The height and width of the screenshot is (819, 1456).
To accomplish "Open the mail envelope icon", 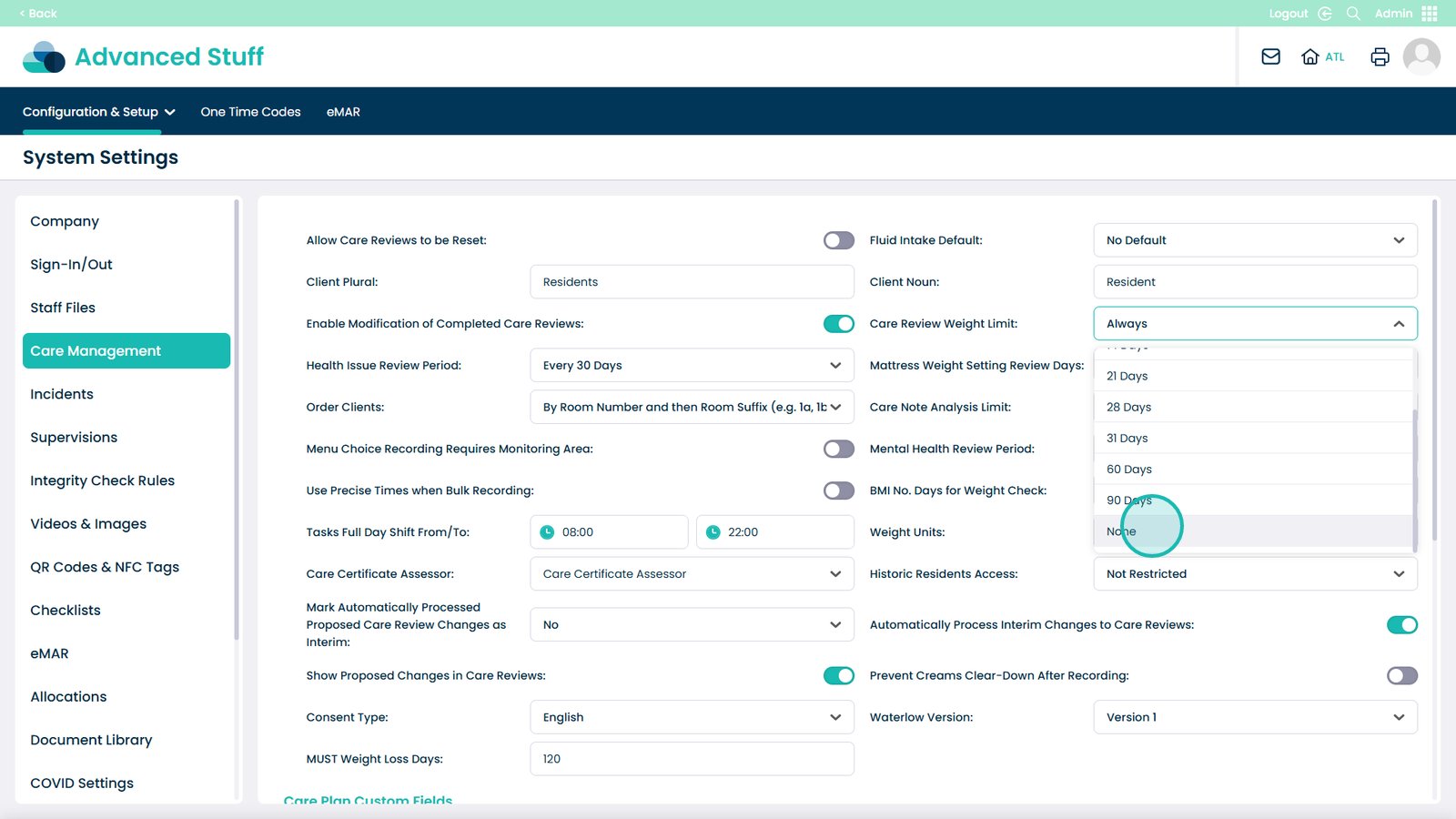I will pos(1270,56).
